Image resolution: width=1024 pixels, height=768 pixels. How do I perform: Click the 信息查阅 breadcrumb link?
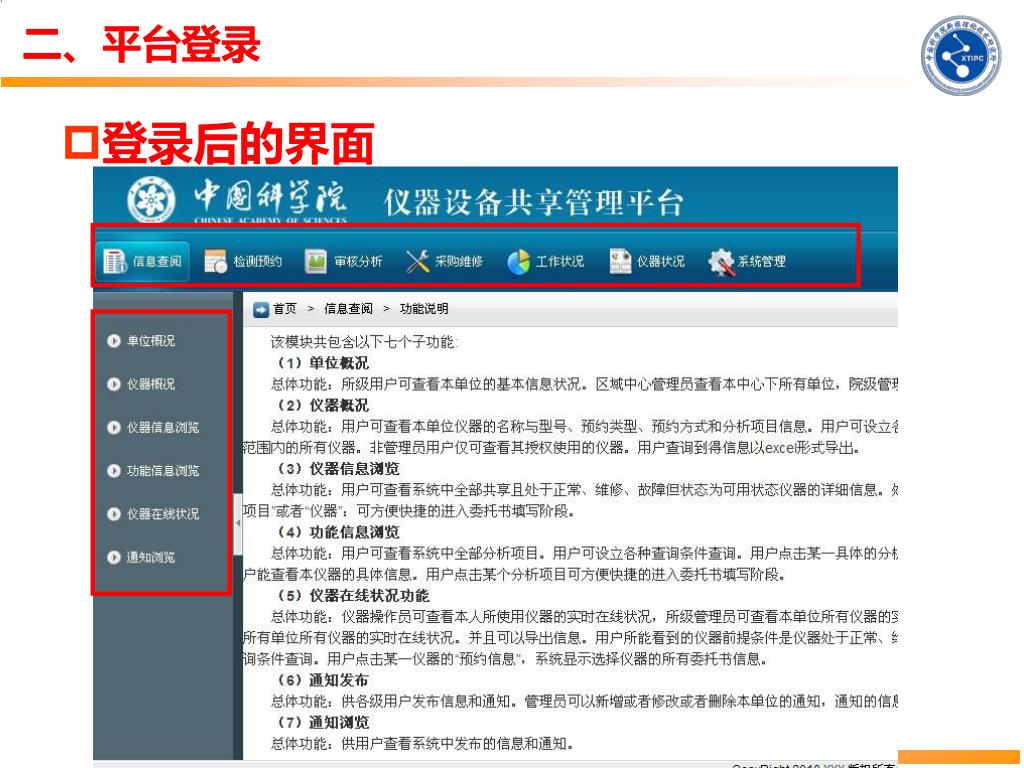click(x=348, y=309)
